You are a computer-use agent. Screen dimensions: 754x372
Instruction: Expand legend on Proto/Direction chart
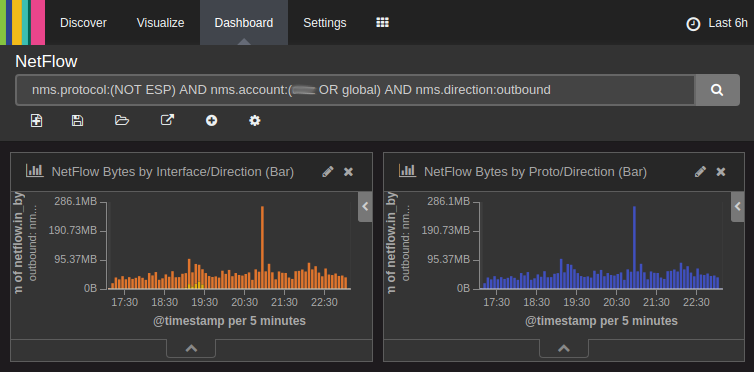click(738, 207)
